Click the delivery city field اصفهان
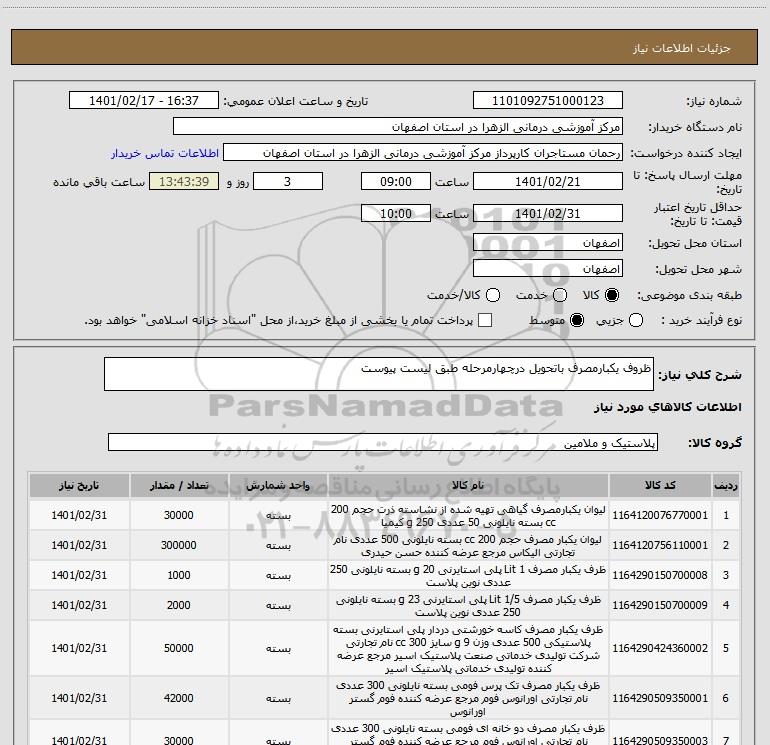This screenshot has height=745, width=770. [548, 269]
